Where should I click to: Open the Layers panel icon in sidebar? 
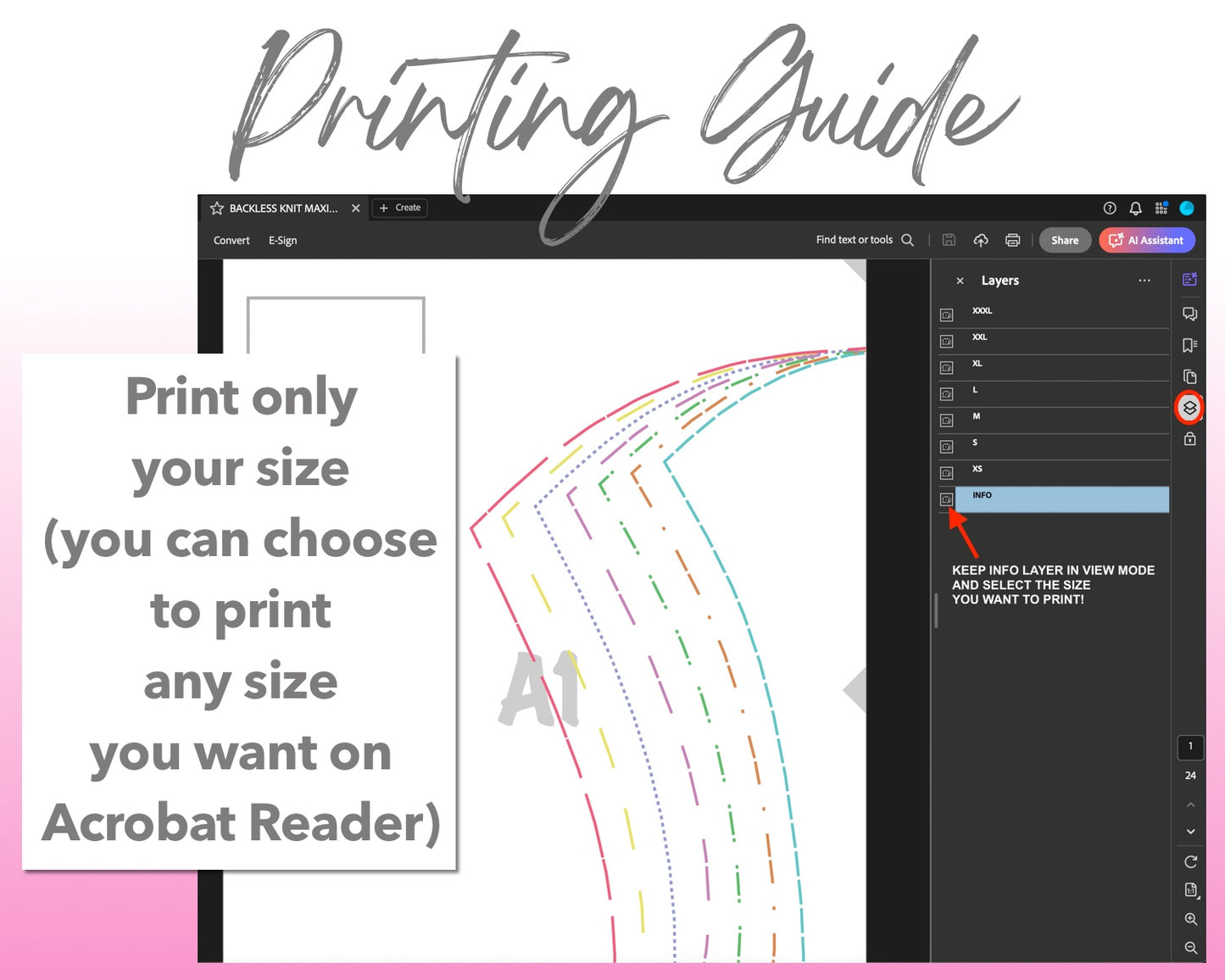[x=1189, y=408]
